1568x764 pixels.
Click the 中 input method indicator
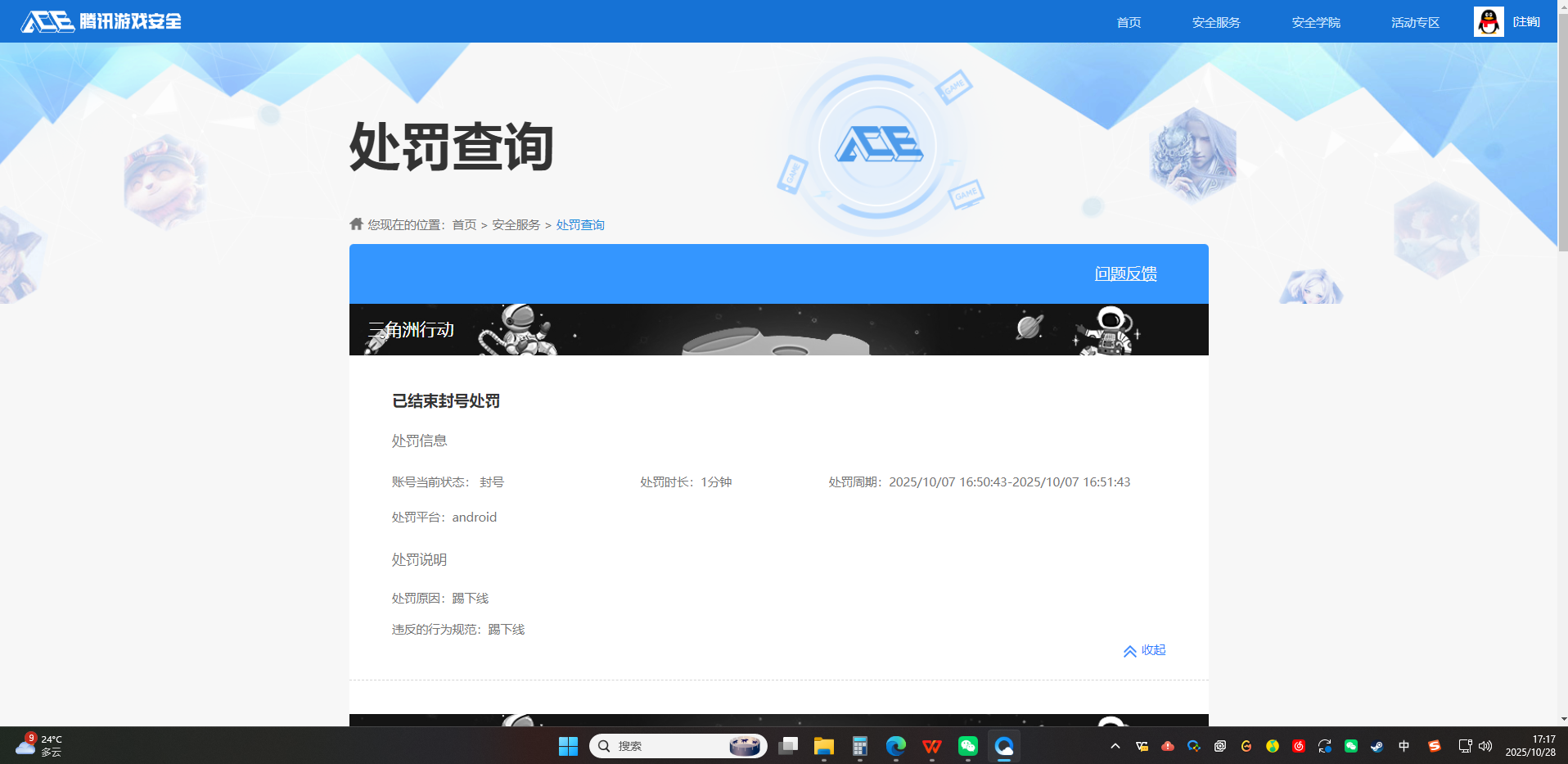(x=1404, y=746)
